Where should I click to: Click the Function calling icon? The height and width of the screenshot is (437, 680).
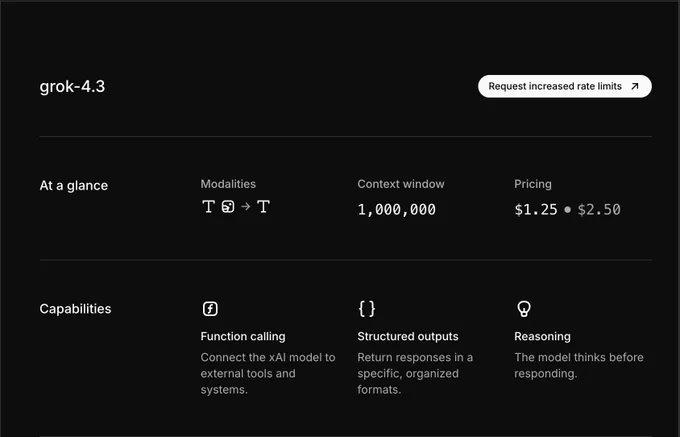[x=210, y=309]
